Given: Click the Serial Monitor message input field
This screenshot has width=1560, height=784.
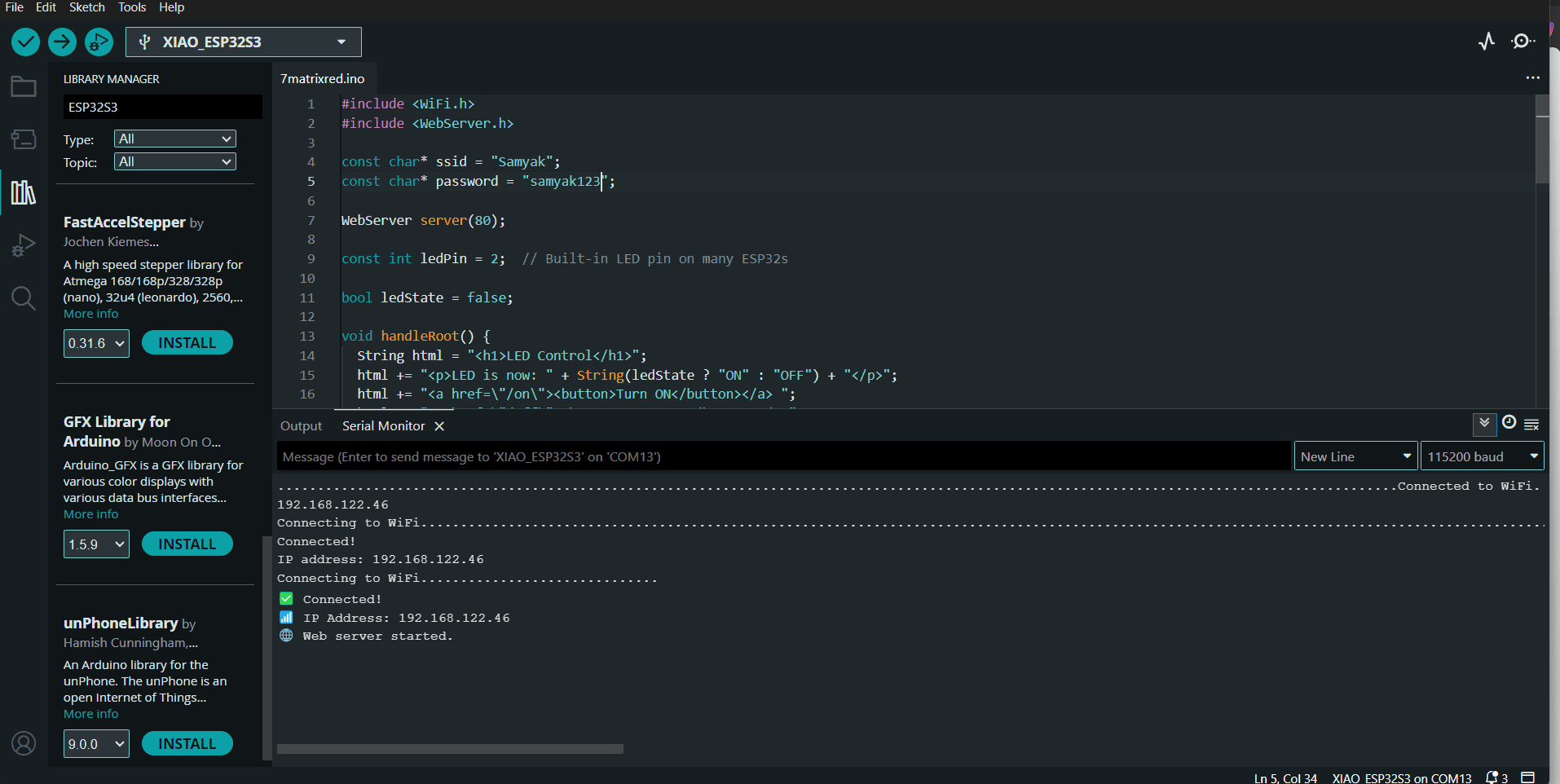Looking at the screenshot, I should pyautogui.click(x=784, y=456).
